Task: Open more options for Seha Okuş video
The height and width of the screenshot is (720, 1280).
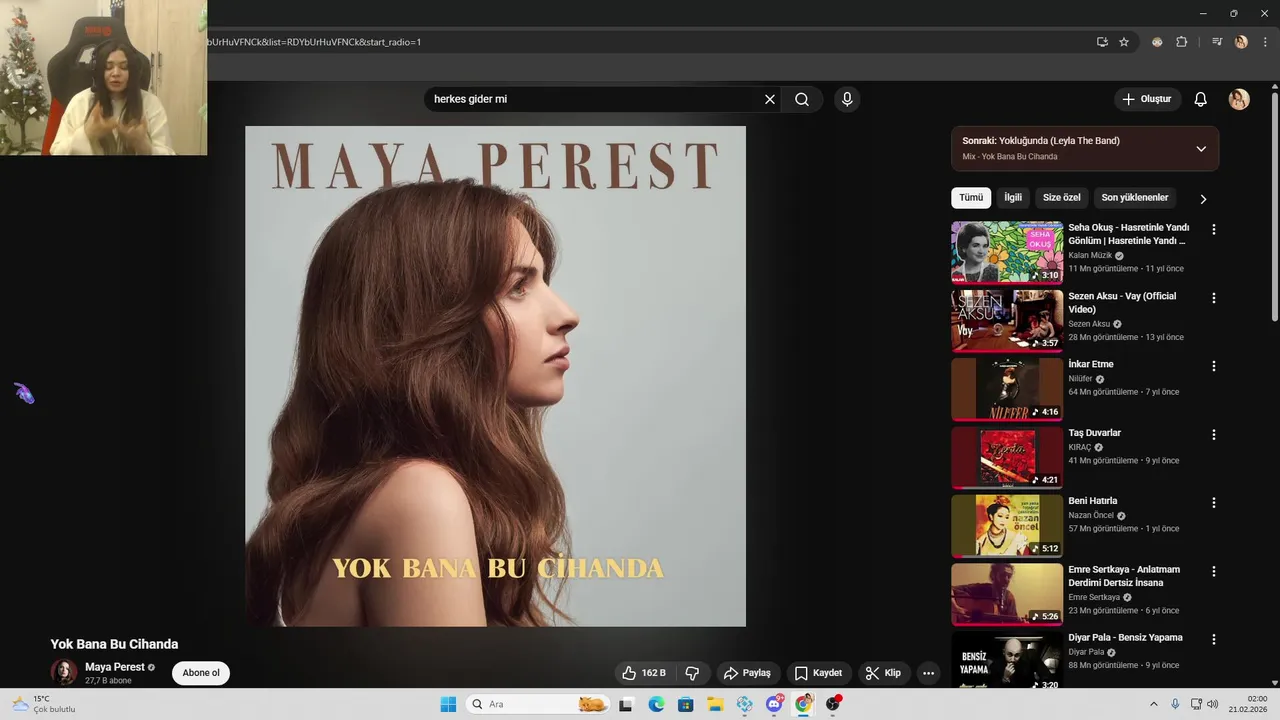Action: [1214, 229]
